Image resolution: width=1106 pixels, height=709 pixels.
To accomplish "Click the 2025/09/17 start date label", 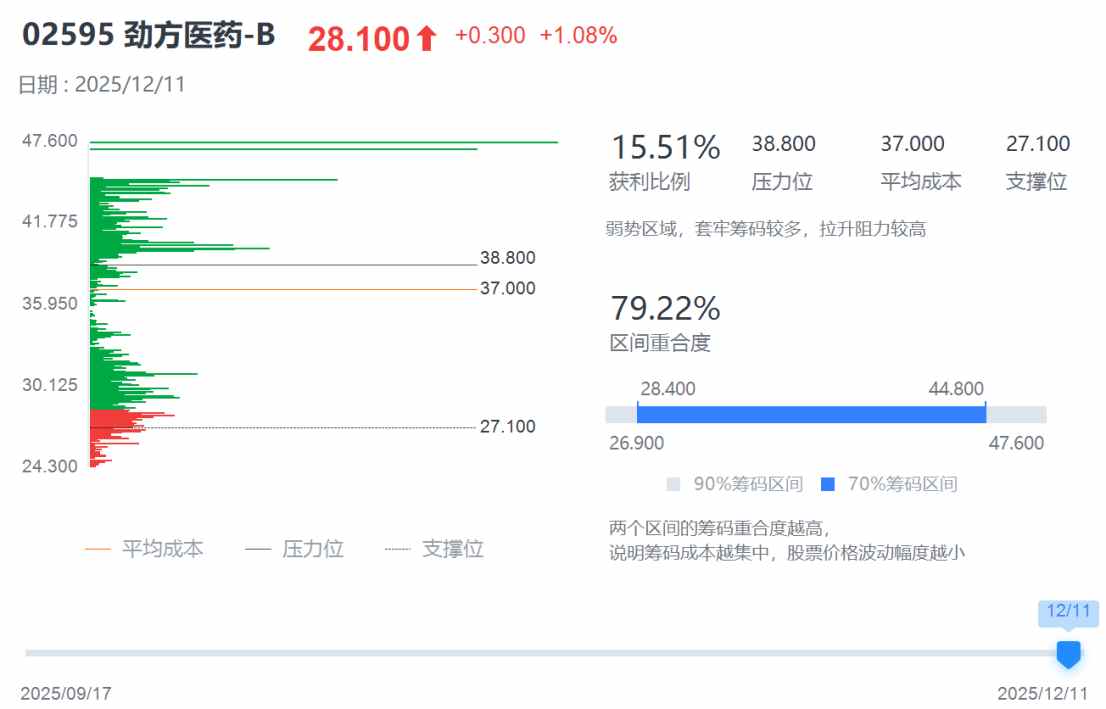I will click(x=66, y=693).
